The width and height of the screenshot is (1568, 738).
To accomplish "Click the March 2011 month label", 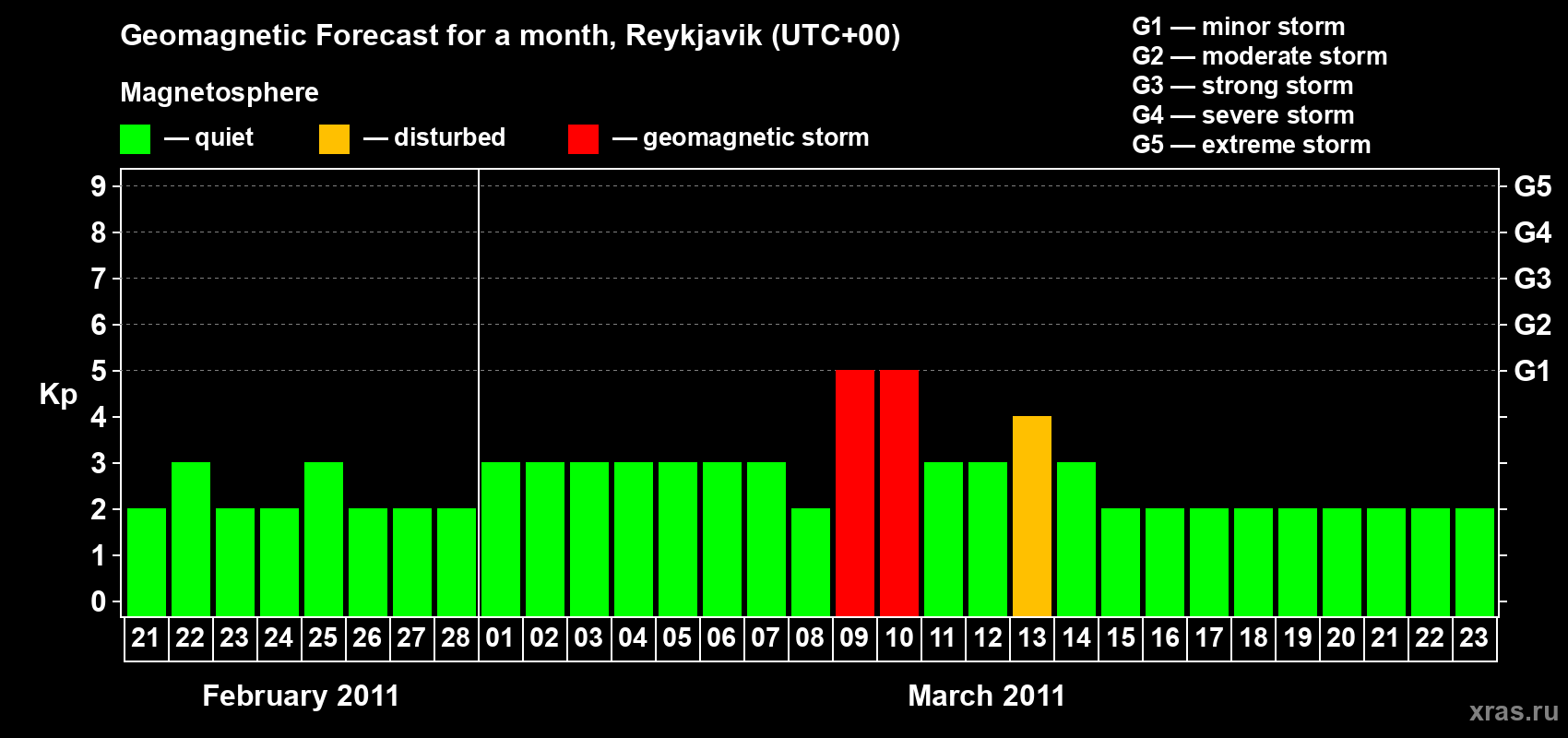I will click(x=986, y=696).
